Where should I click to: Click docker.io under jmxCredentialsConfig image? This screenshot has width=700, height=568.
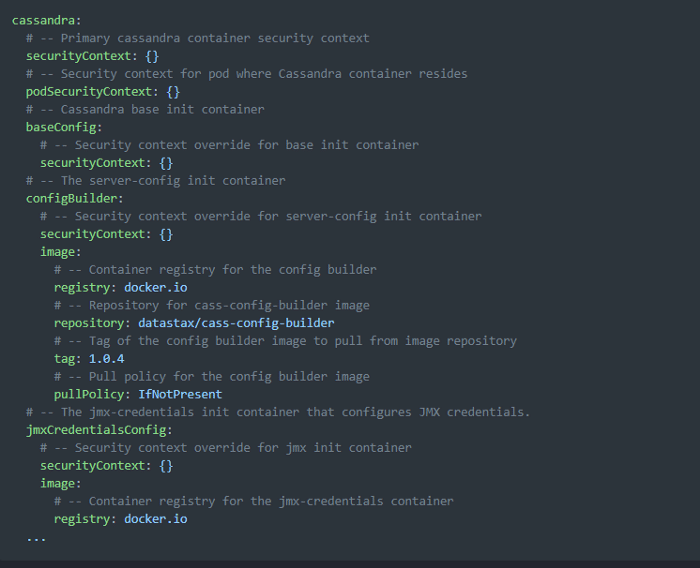click(155, 519)
